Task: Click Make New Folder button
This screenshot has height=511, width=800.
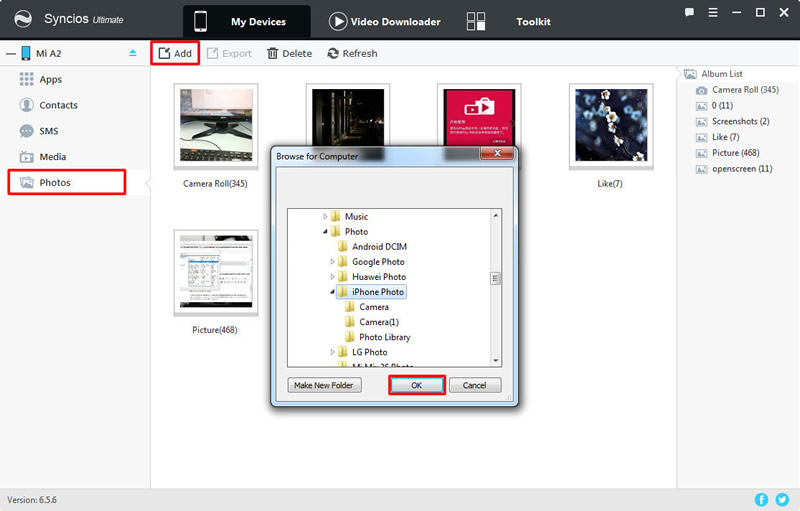Action: pos(324,385)
